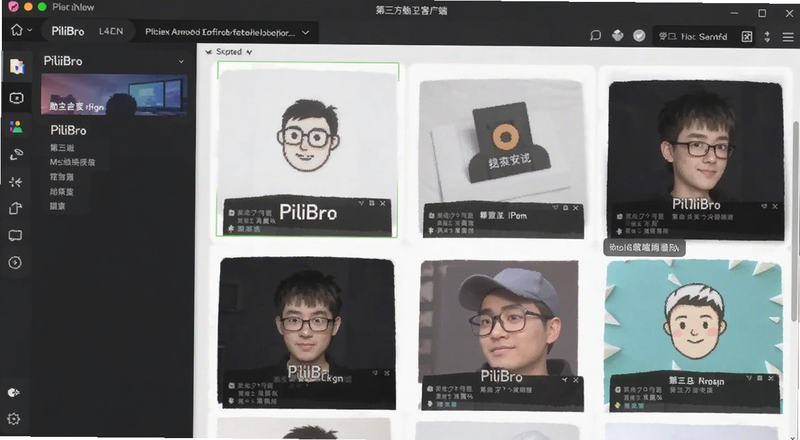This screenshot has height=440, width=800.
Task: Open the colorful people icon in the left sidebar
Action: 16,127
